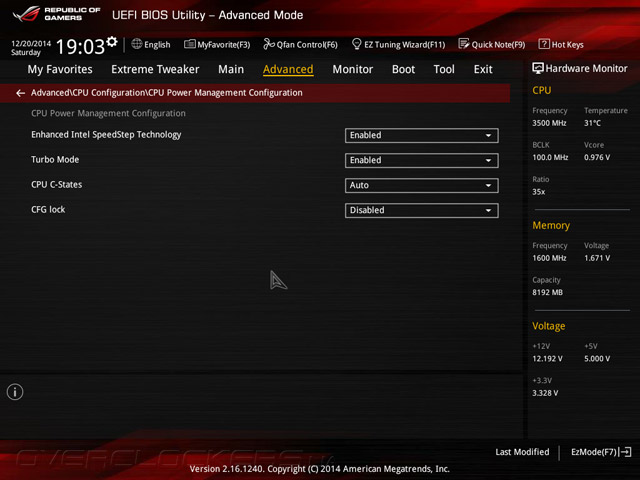
Task: Click Capacity value 8192 MB
Action: click(547, 292)
